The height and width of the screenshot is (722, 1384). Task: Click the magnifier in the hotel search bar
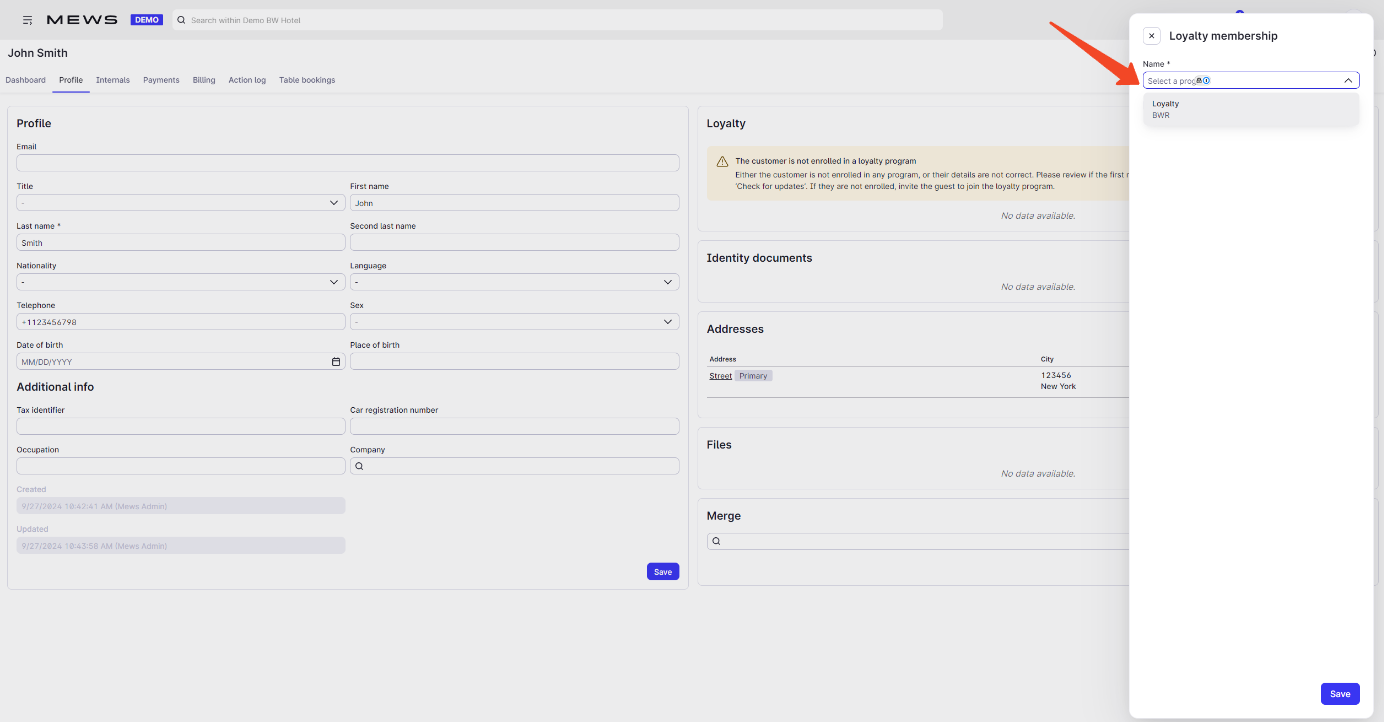coord(181,19)
